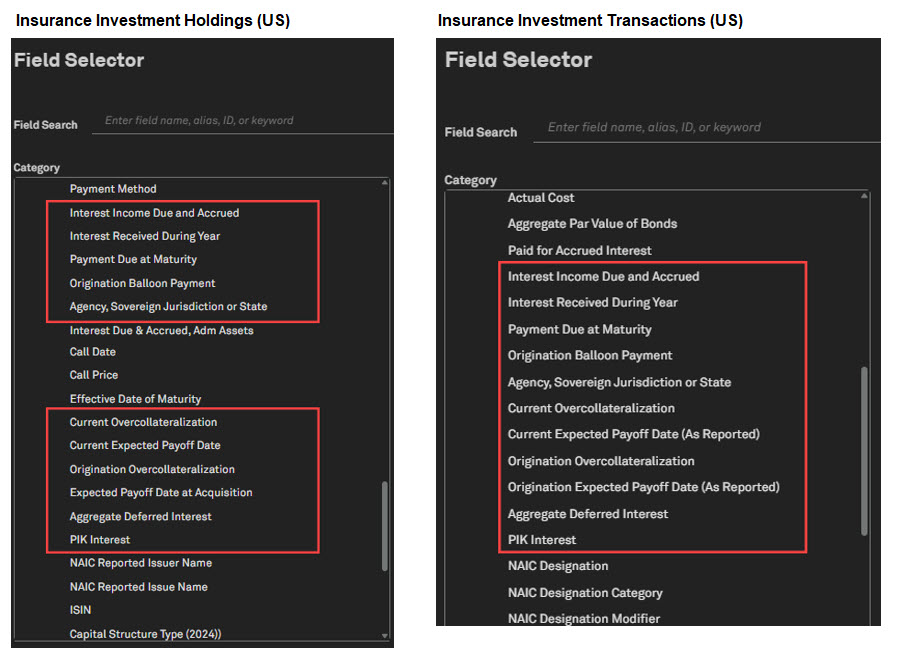This screenshot has width=902, height=664.
Task: Select Payment Method field in Holdings
Action: tap(113, 189)
